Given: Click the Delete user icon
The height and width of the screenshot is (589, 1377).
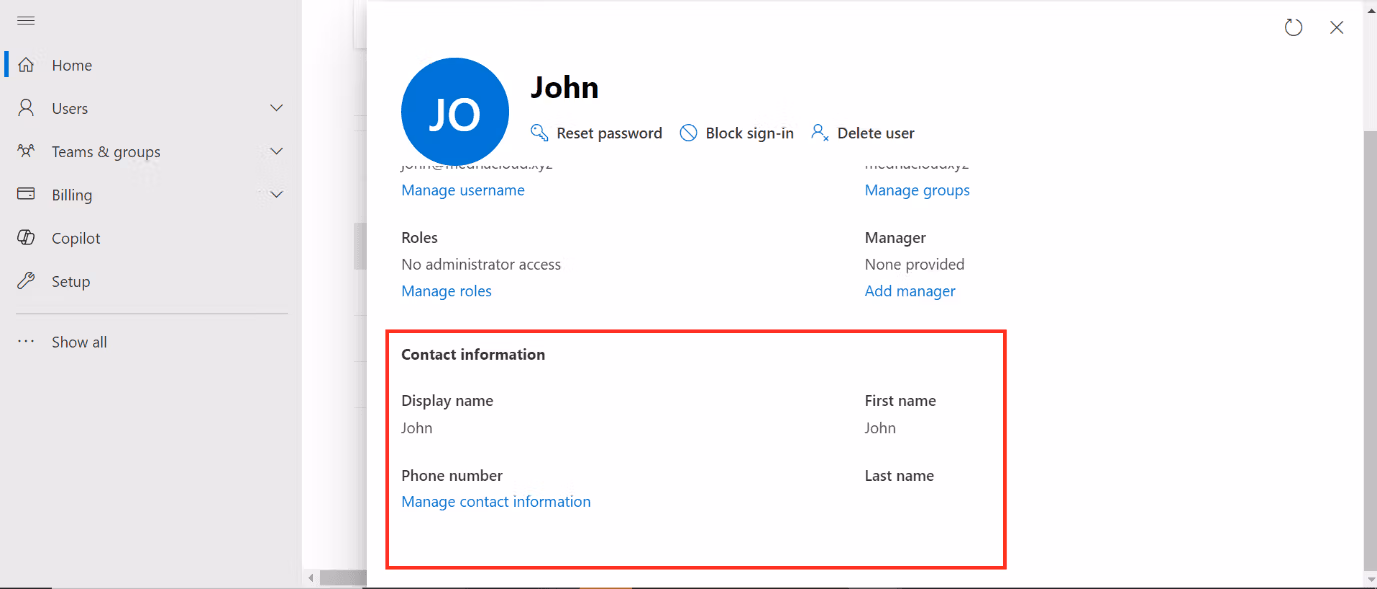Looking at the screenshot, I should coord(820,132).
